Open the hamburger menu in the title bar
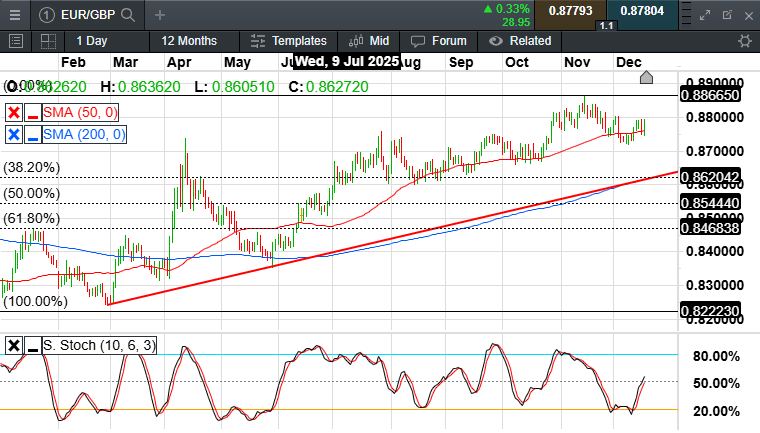The height and width of the screenshot is (433, 760). (x=13, y=14)
